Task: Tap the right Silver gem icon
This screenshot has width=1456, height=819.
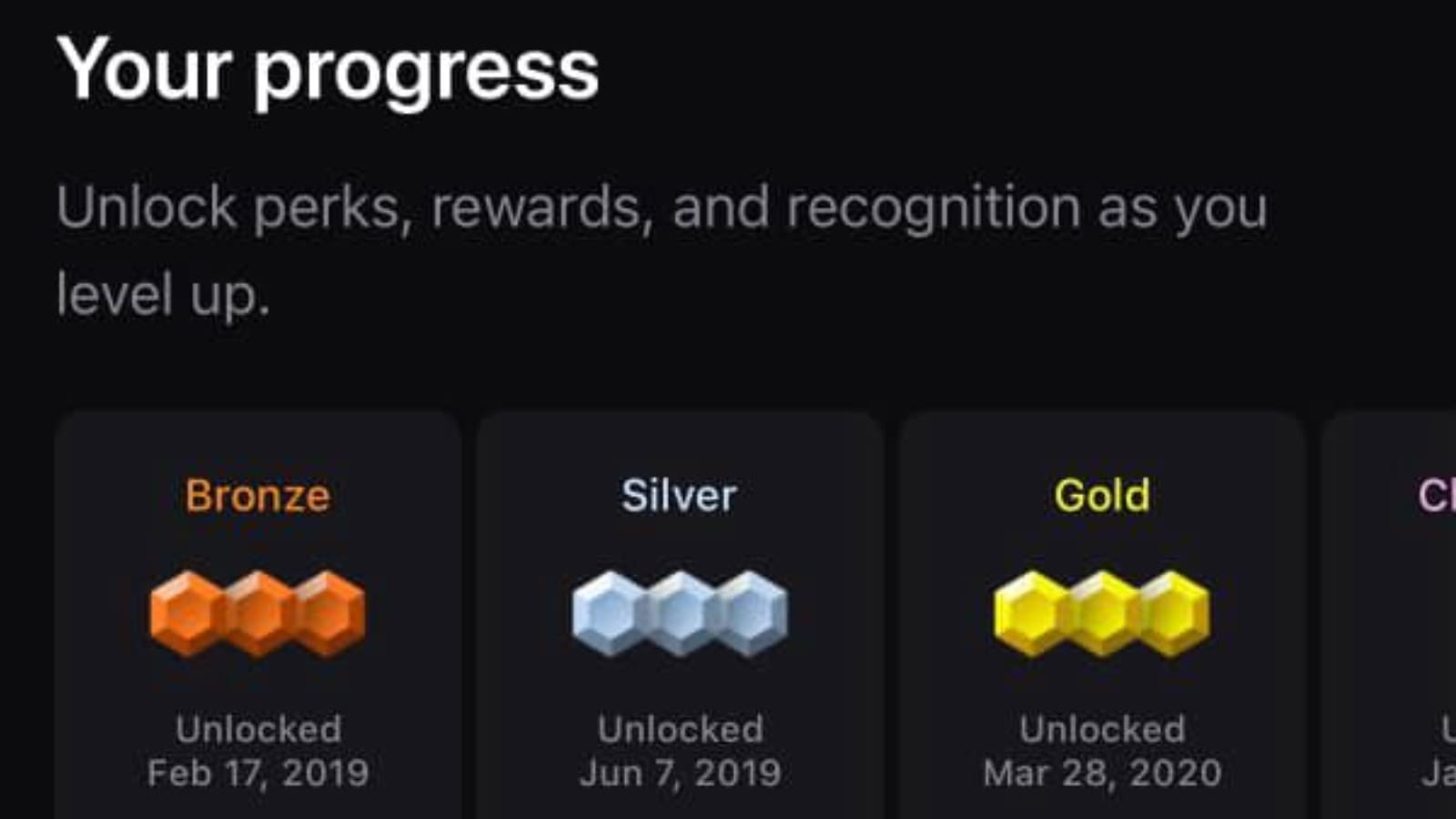Action: [x=751, y=612]
